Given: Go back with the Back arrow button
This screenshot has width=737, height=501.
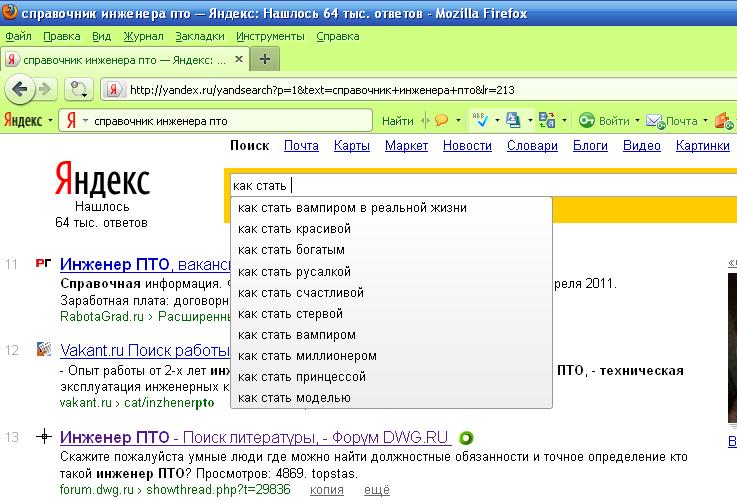Looking at the screenshot, I should point(20,89).
